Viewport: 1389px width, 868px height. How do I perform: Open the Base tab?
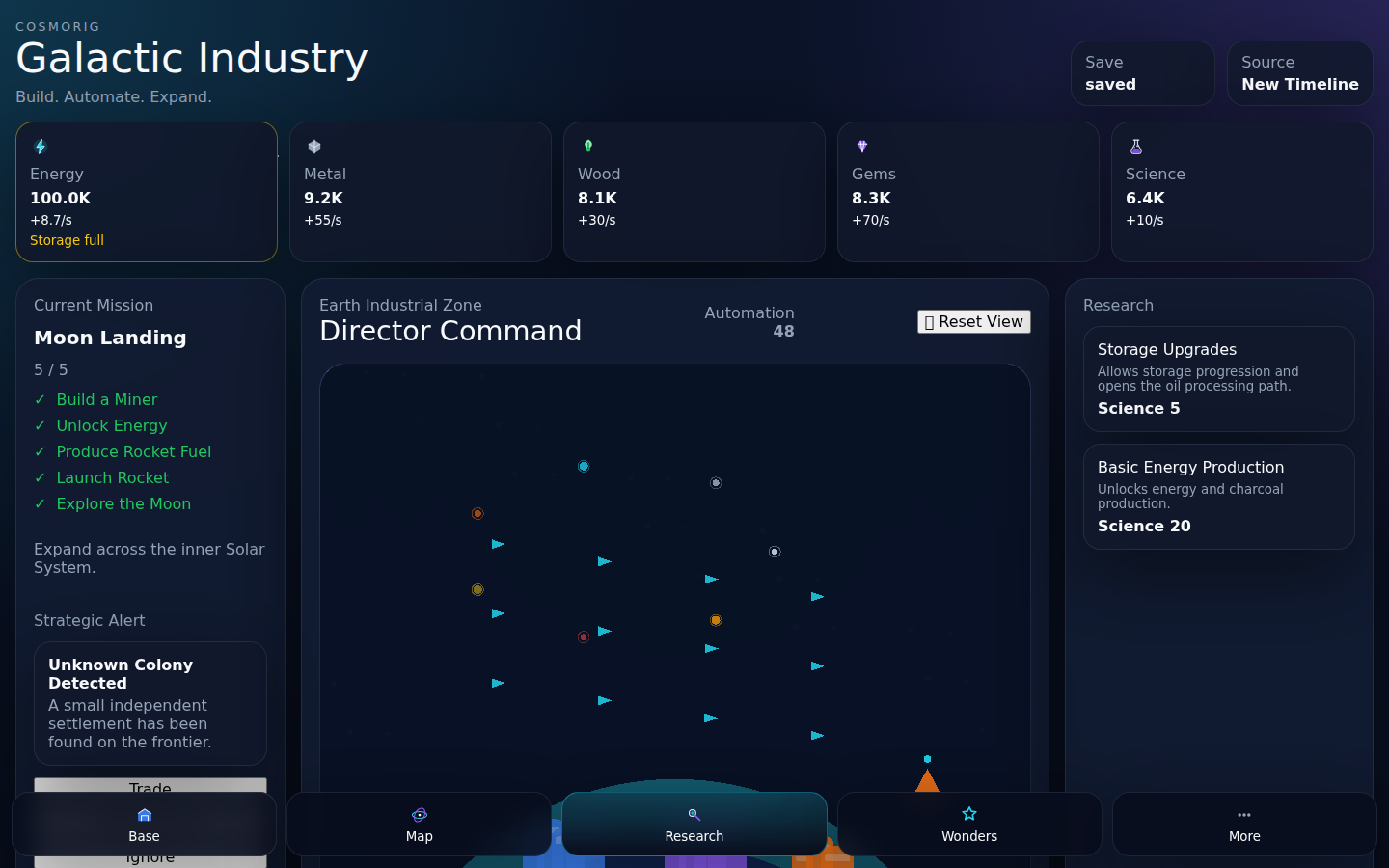[145, 825]
